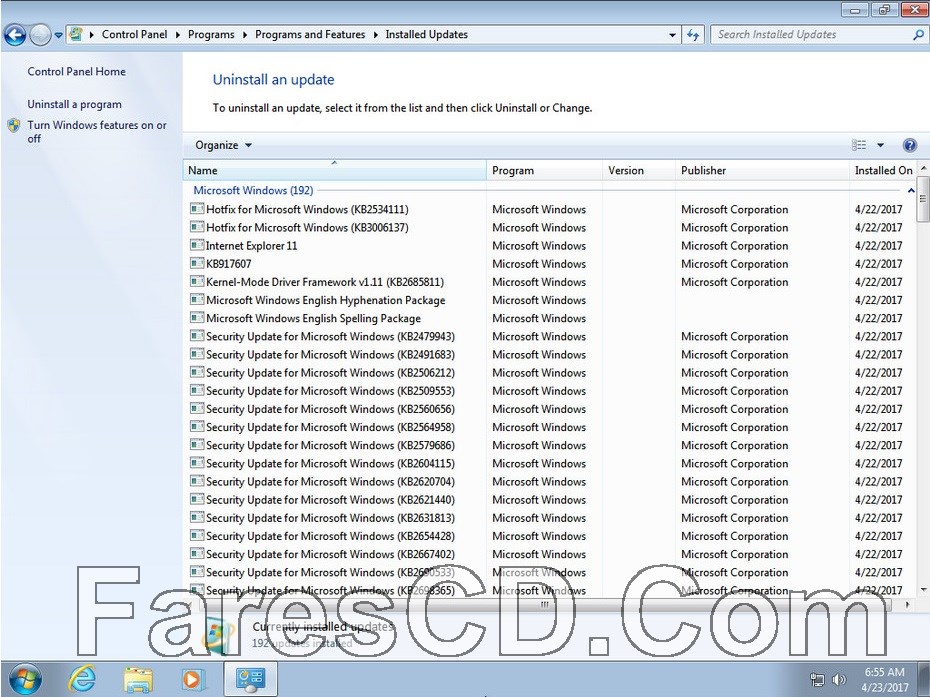
Task: Click icon of Security Update KB2579686
Action: point(197,445)
